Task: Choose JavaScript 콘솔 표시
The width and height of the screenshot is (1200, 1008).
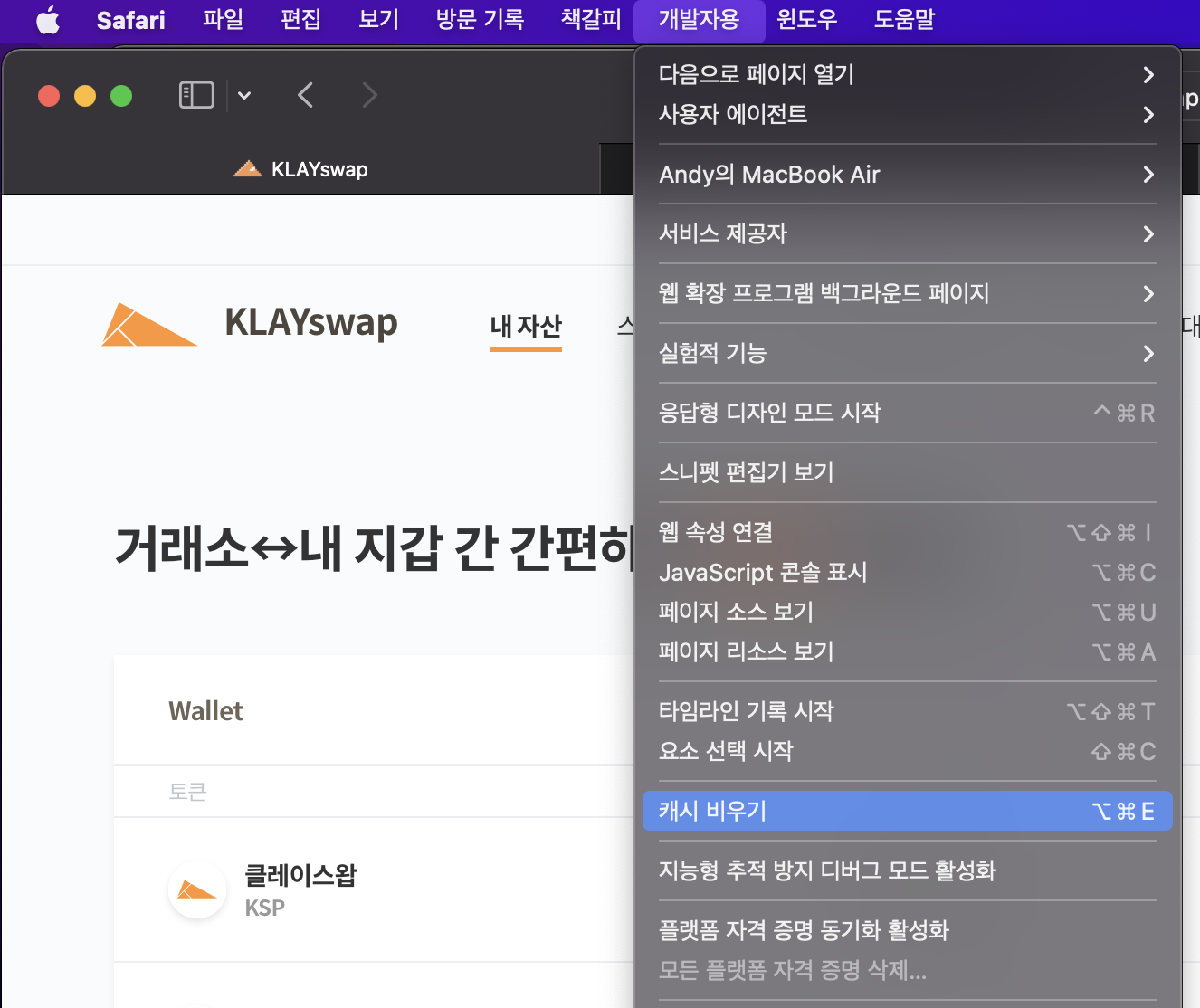Action: click(x=907, y=572)
